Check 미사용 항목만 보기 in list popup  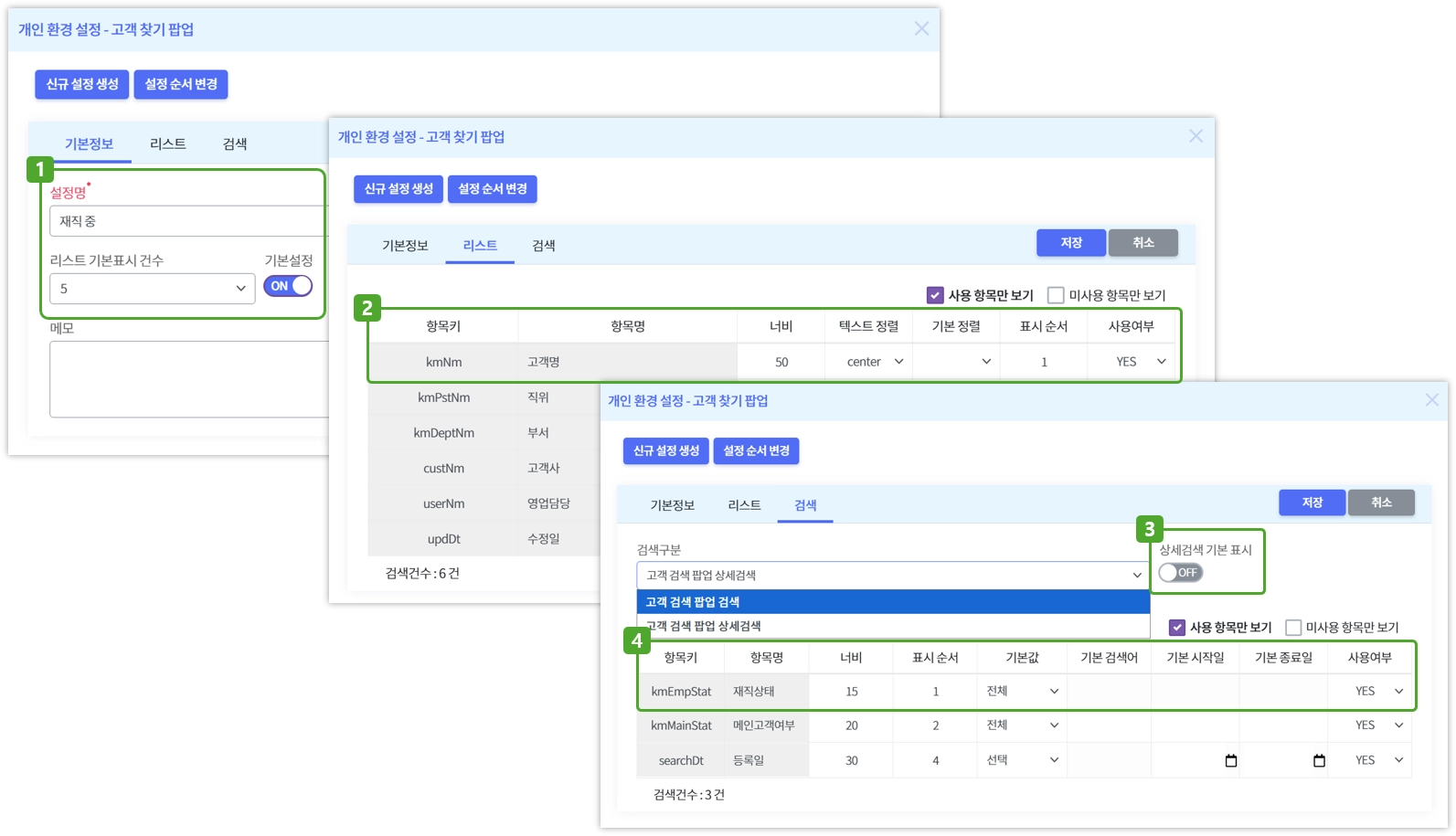coord(1056,295)
